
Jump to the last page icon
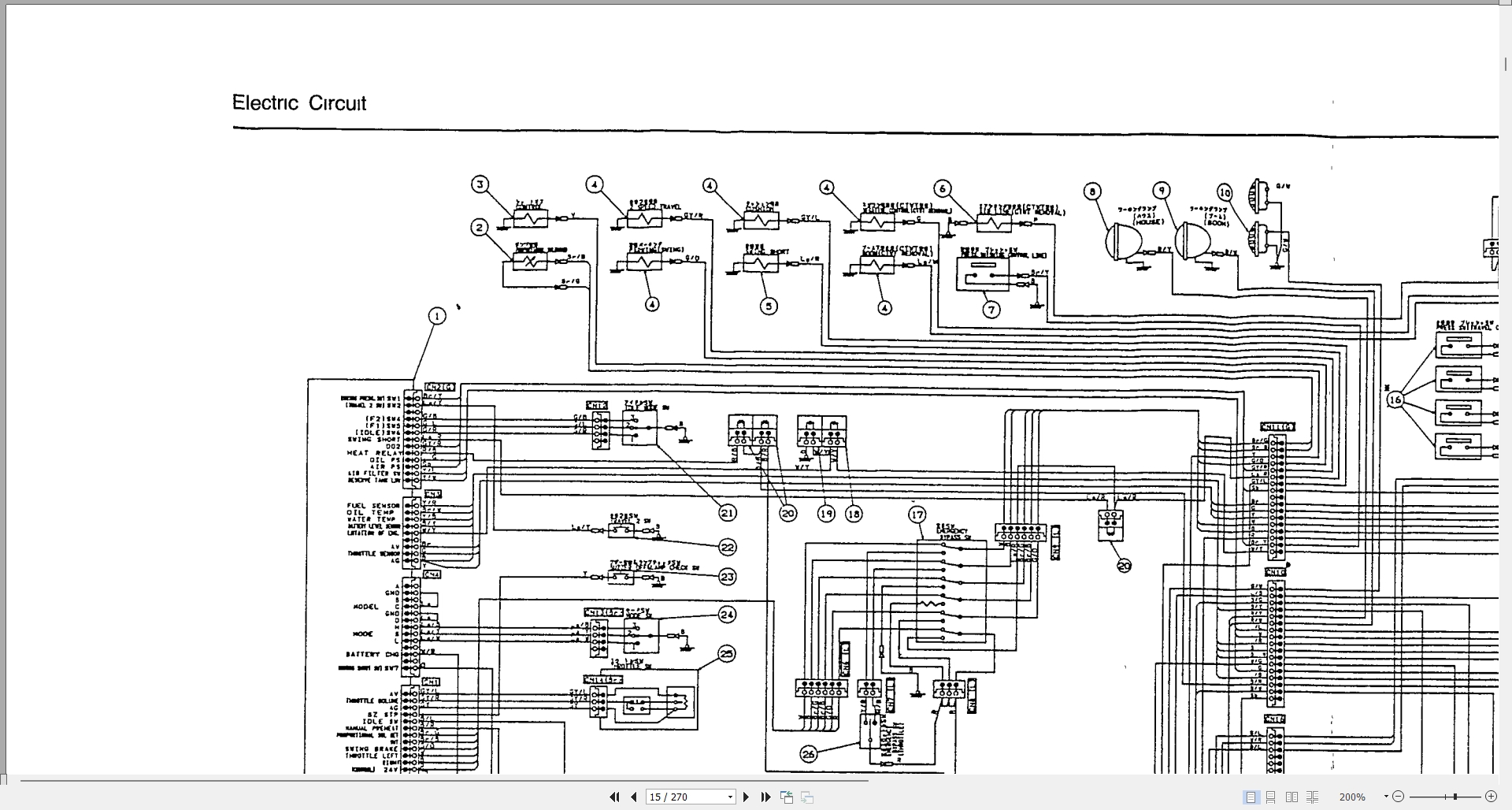(765, 797)
